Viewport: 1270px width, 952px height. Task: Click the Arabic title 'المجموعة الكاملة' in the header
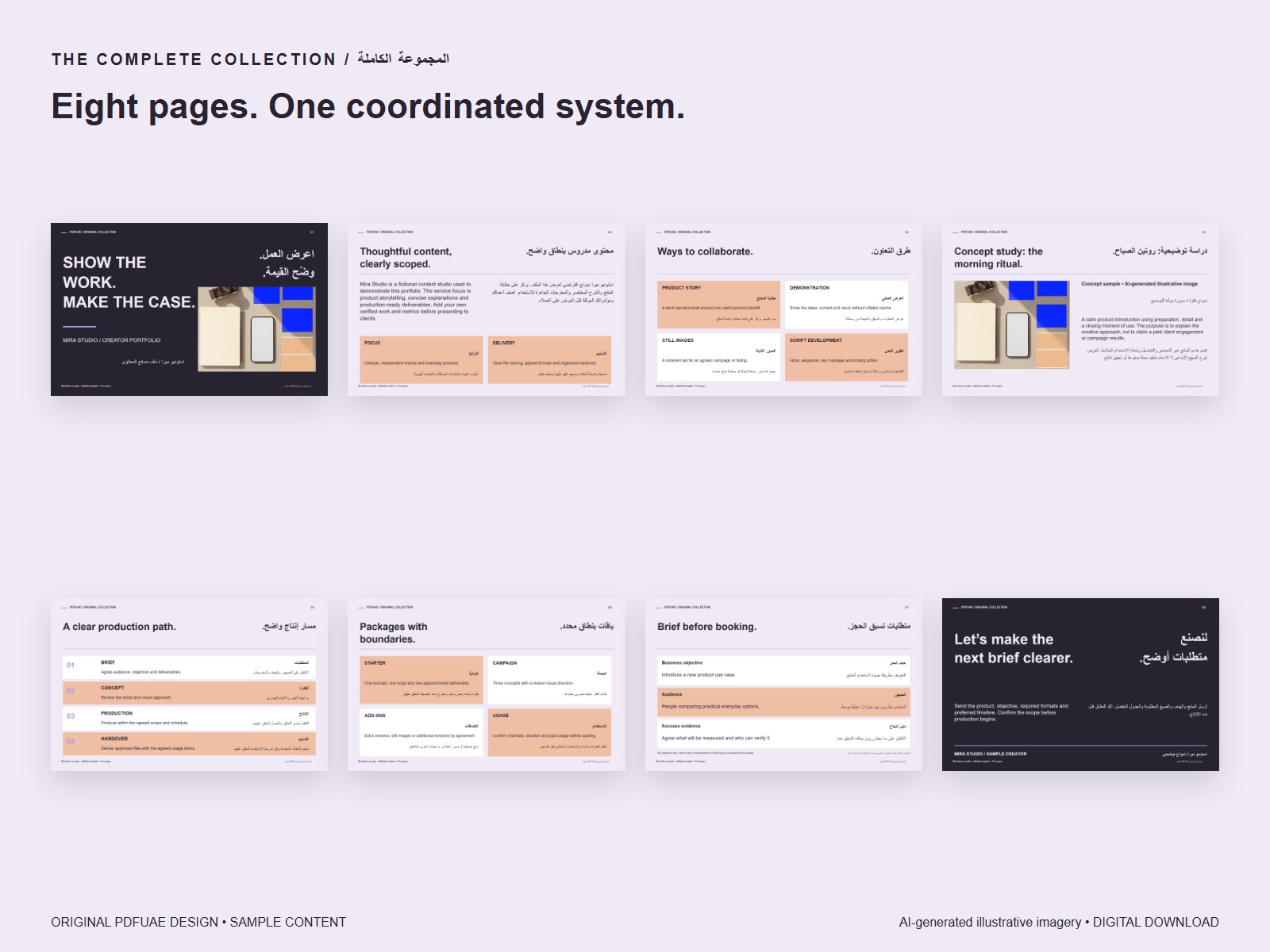pos(403,59)
